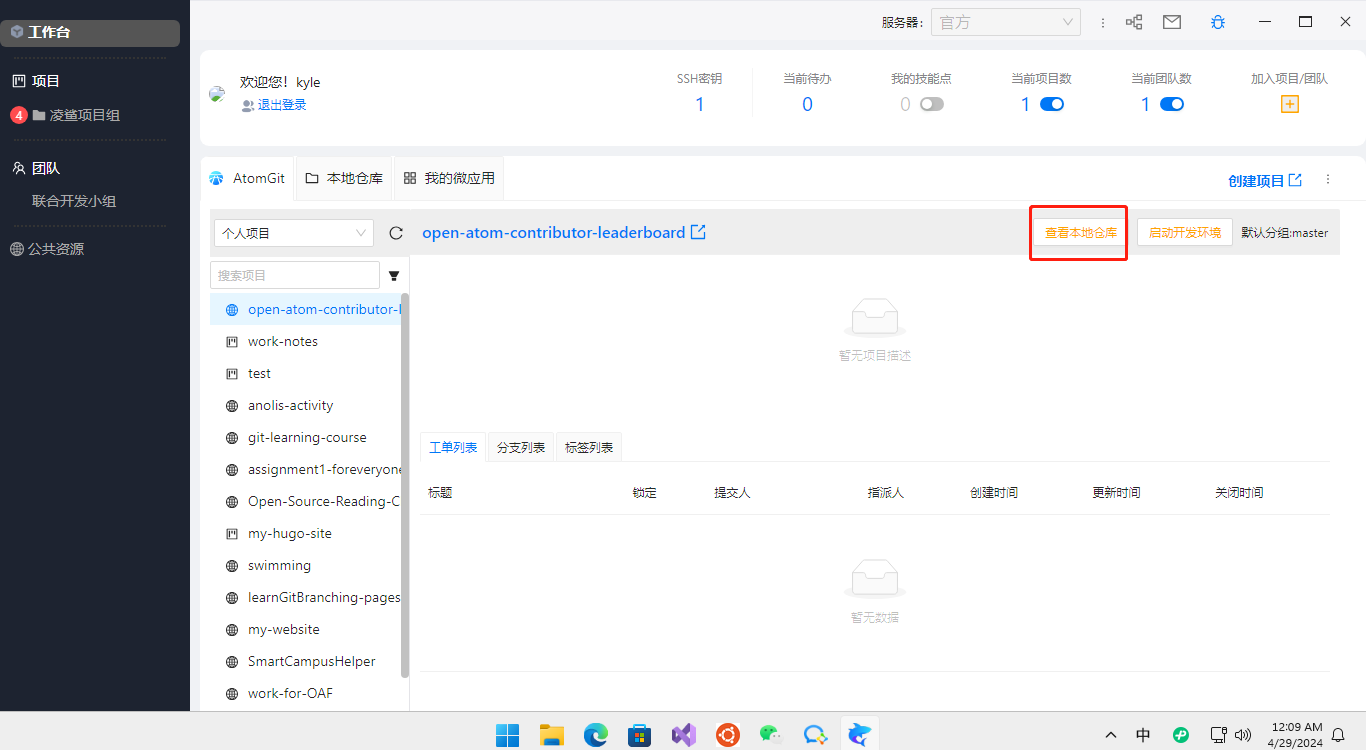Open 联合开发小组 team
1366x750 pixels.
pyautogui.click(x=74, y=201)
